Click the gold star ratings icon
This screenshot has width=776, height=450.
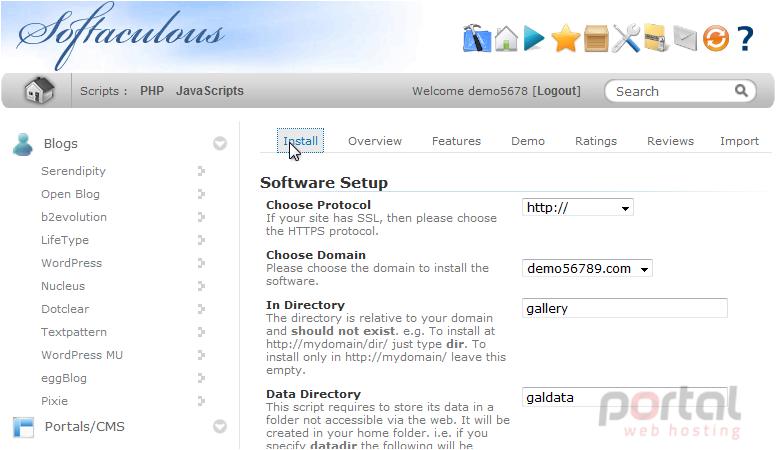click(566, 38)
